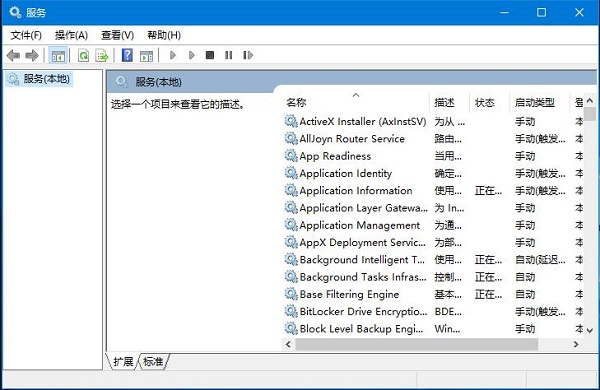Click the horizontal scrollbar left arrow

click(289, 344)
